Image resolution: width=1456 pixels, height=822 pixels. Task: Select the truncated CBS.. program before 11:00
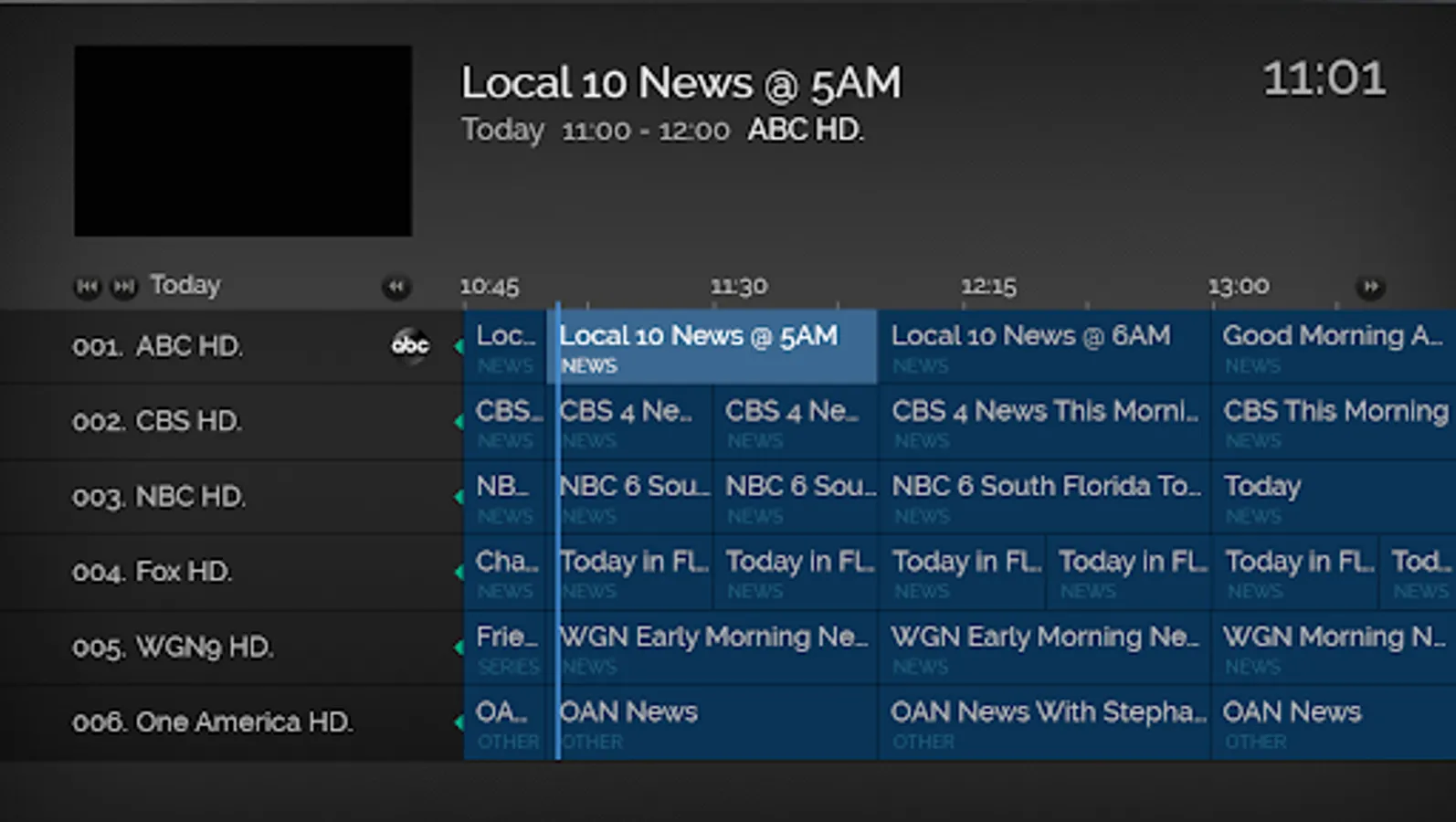505,422
